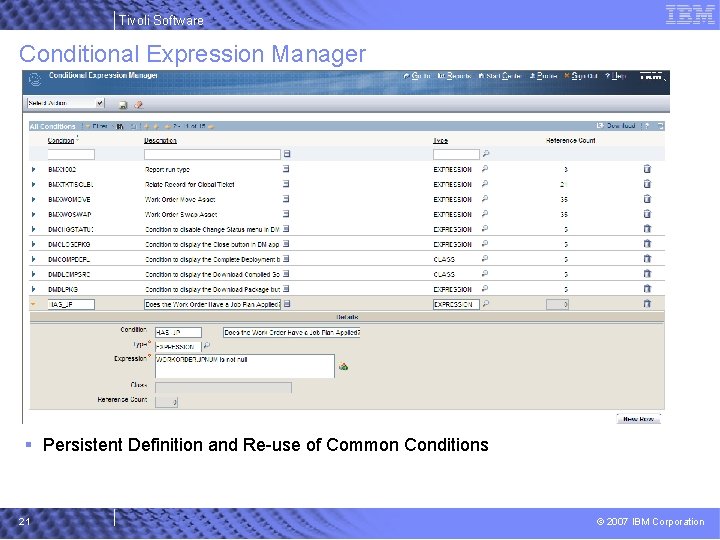This screenshot has height=540, width=720.
Task: Click the Type lookup icon in Details section
Action: coord(207,345)
